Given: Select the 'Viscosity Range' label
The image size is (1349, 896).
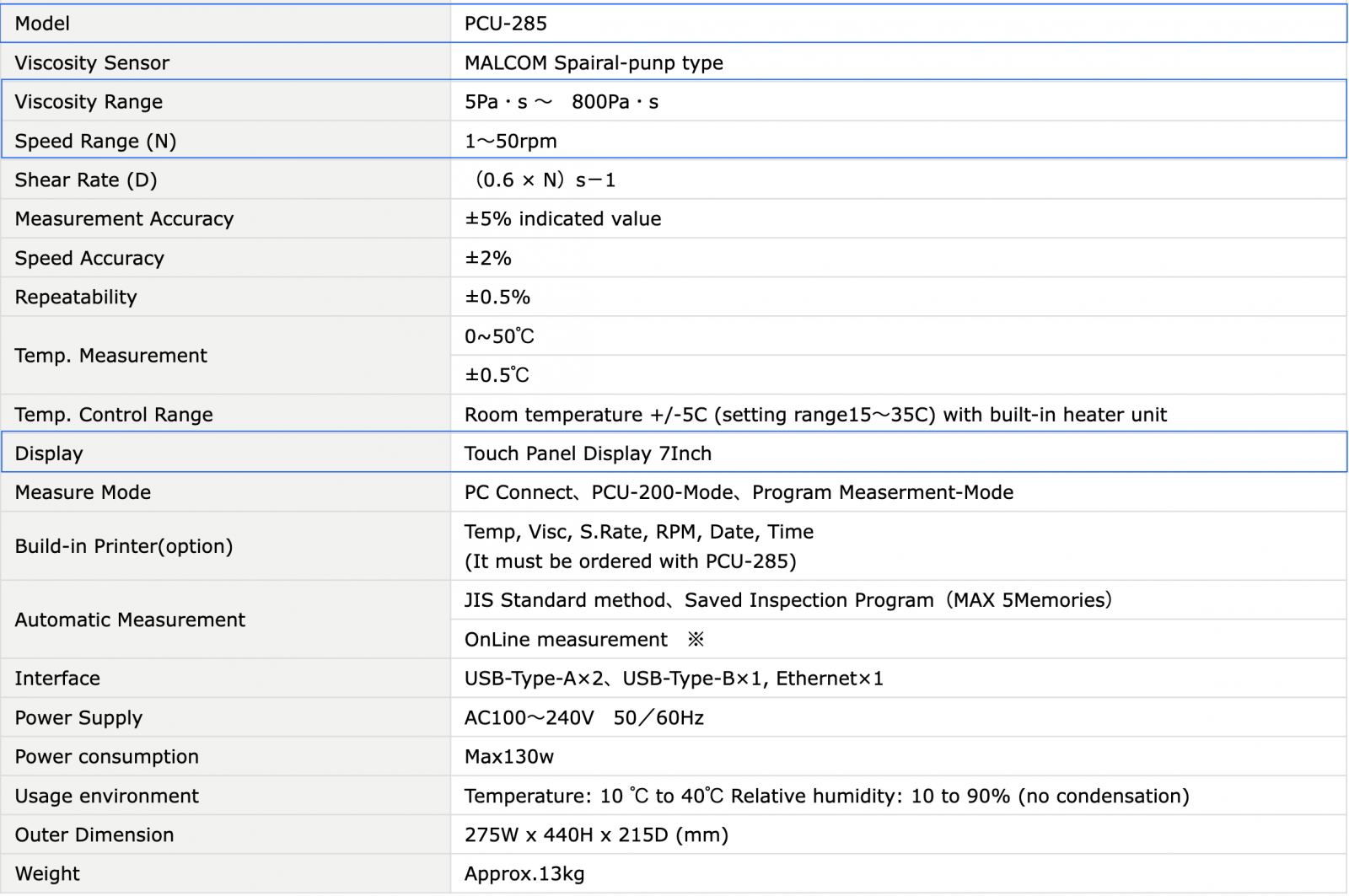Looking at the screenshot, I should [89, 102].
